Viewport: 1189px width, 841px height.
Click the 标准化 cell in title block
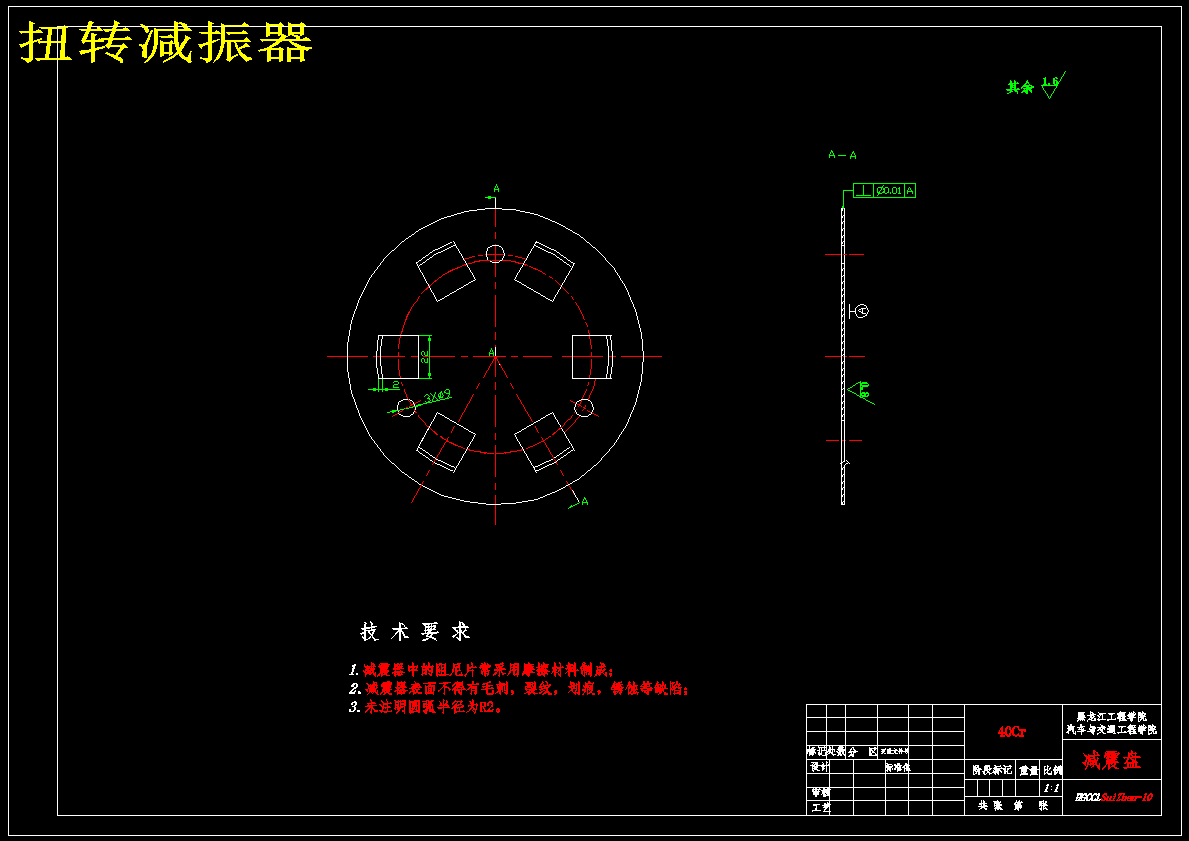coord(898,767)
